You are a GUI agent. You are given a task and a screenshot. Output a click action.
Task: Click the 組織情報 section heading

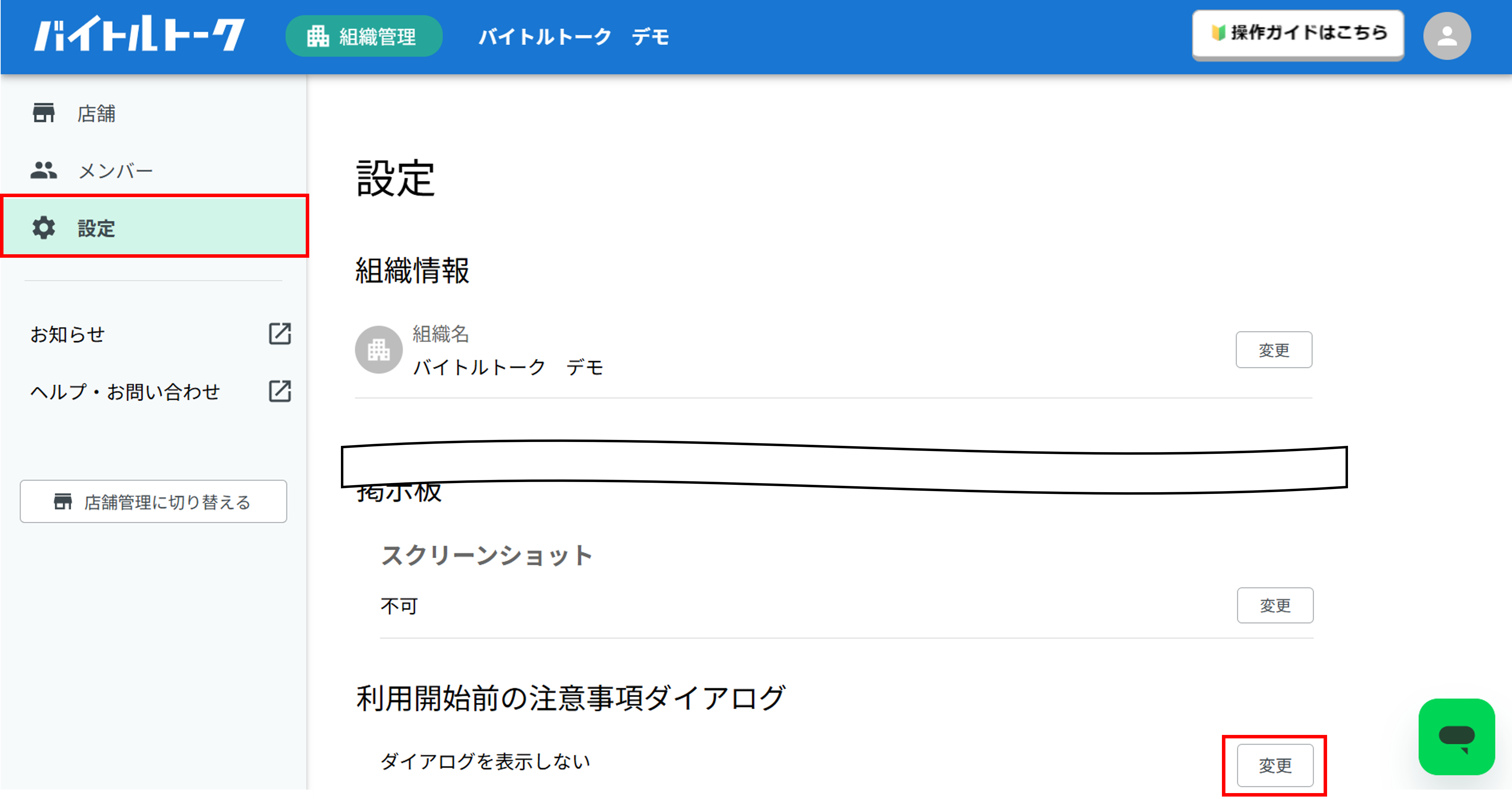click(412, 271)
